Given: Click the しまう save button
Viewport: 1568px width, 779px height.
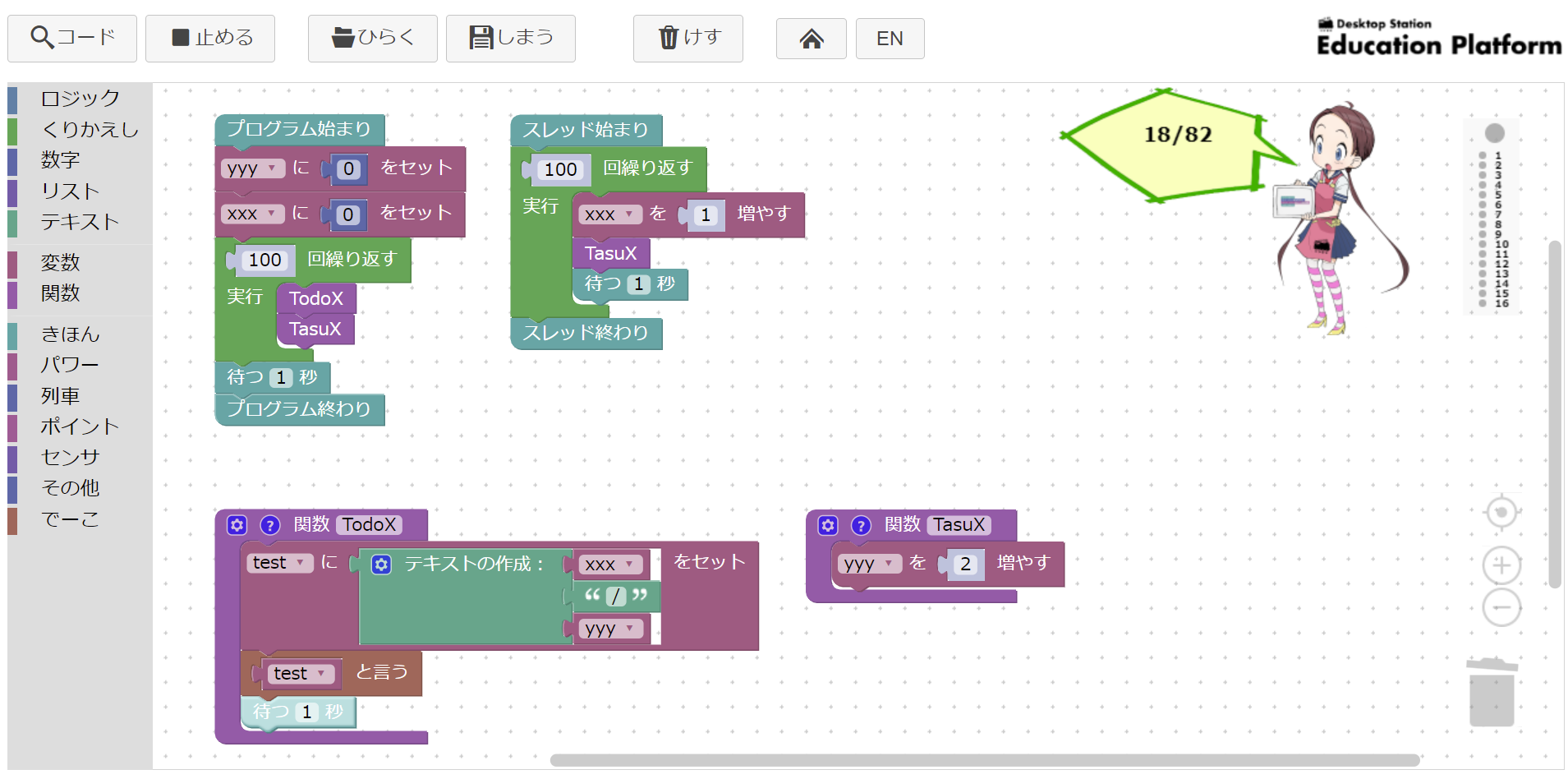Looking at the screenshot, I should click(x=510, y=39).
